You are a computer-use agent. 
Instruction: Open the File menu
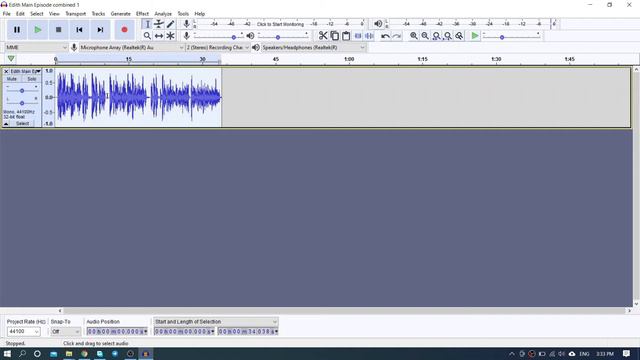click(x=7, y=13)
